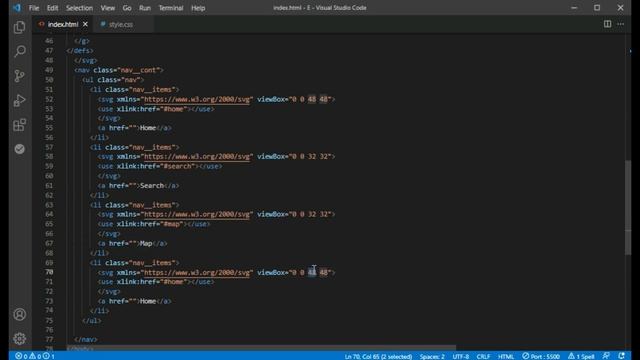This screenshot has width=640, height=360.
Task: Click line number 63
Action: [x=49, y=205]
